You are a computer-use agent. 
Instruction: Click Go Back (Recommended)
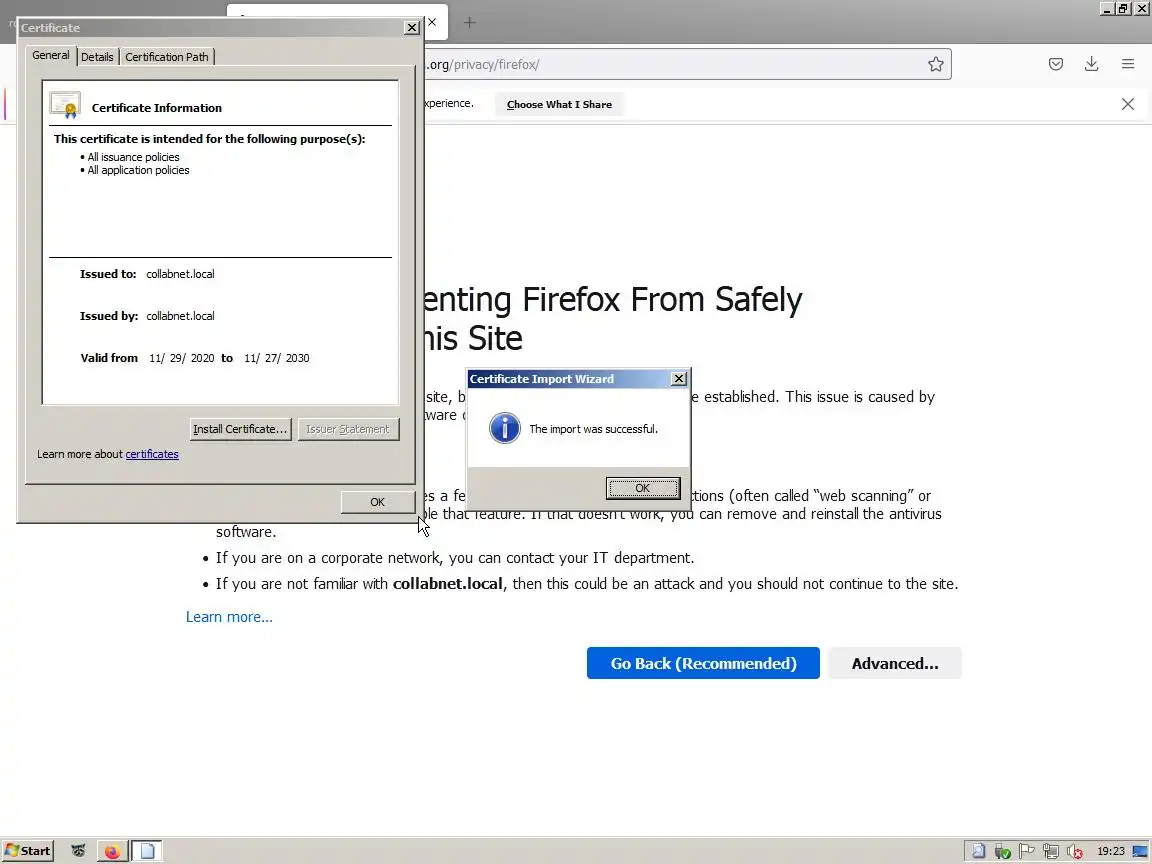(703, 663)
